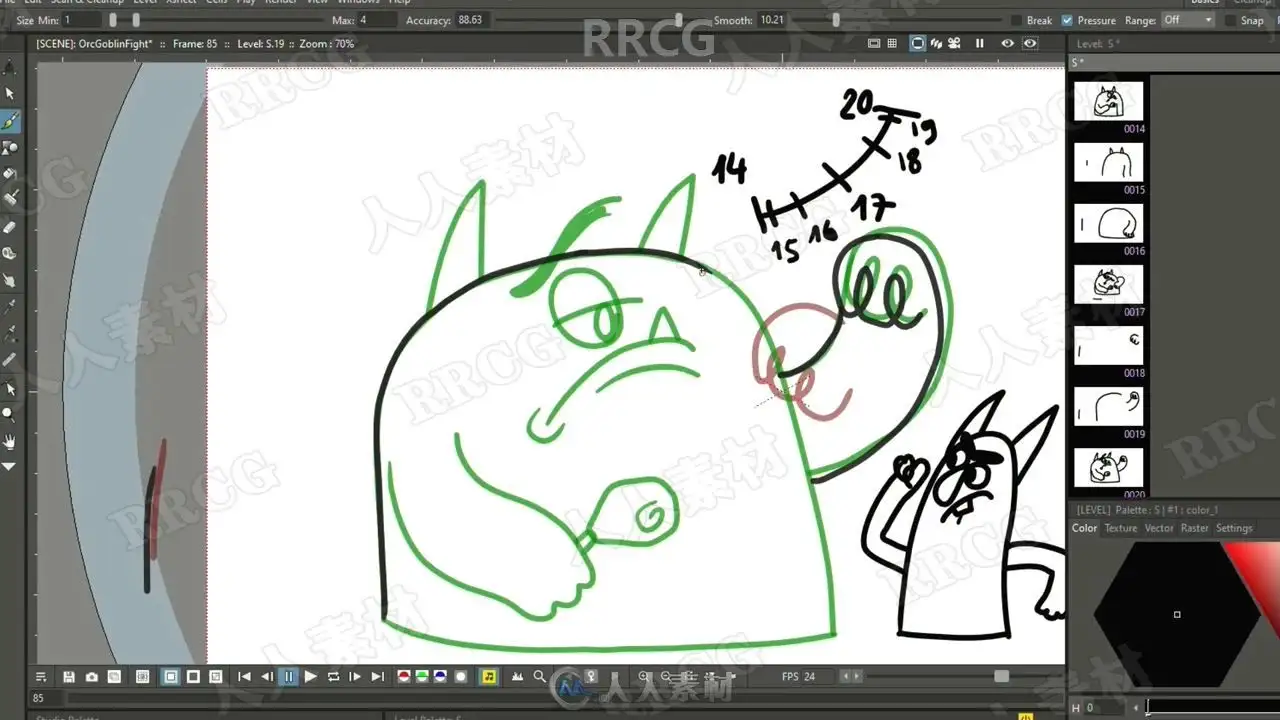Select the Zoom magnifier tool
The width and height of the screenshot is (1280, 720).
(10, 414)
